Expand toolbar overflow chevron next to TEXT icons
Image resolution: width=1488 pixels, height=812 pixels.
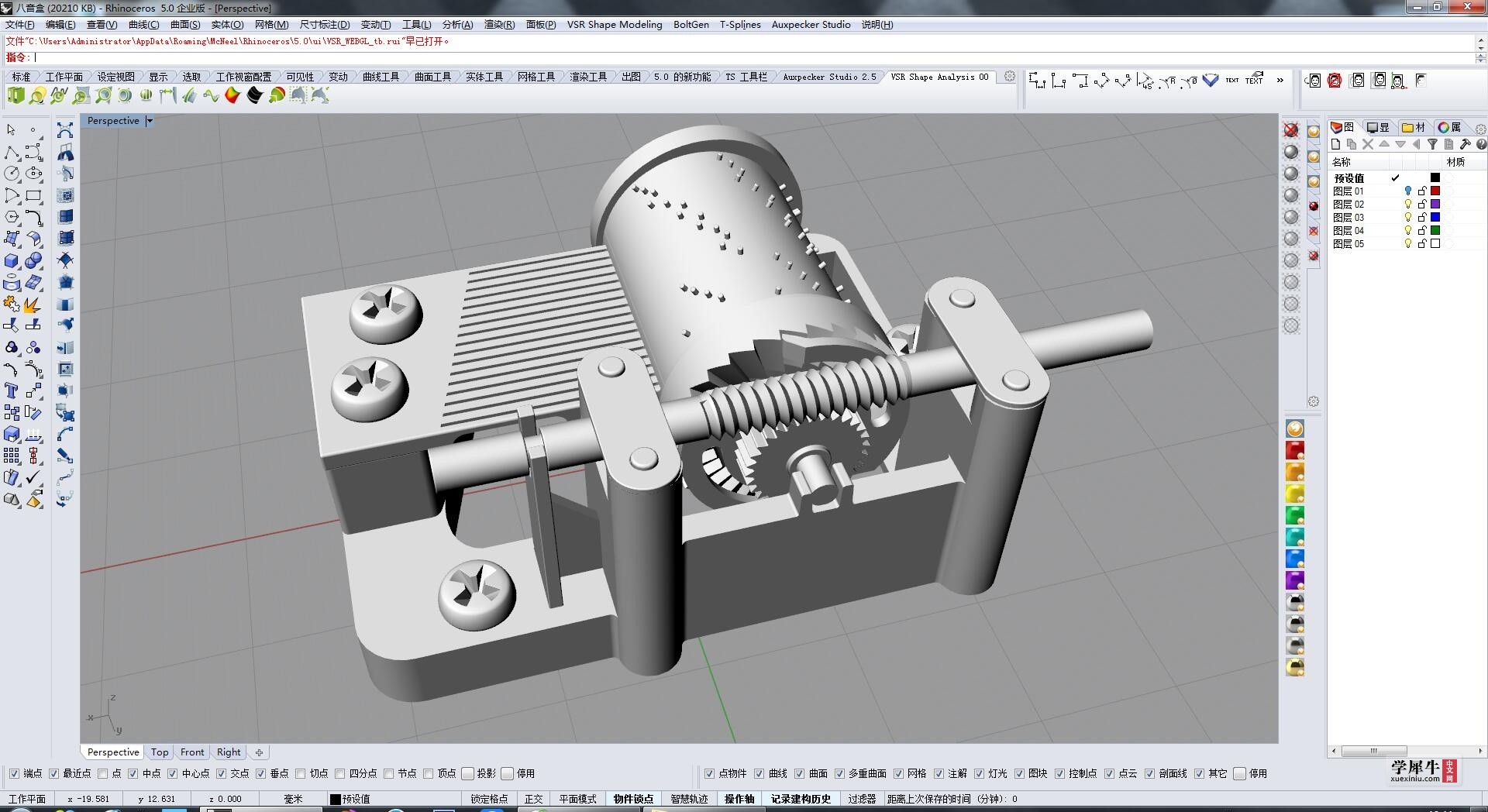[x=1280, y=81]
